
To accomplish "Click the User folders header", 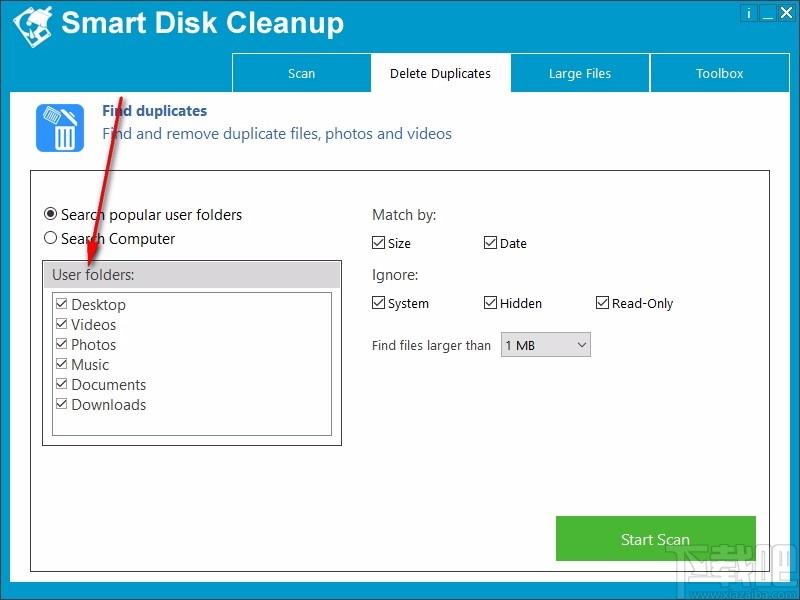I will coord(192,275).
